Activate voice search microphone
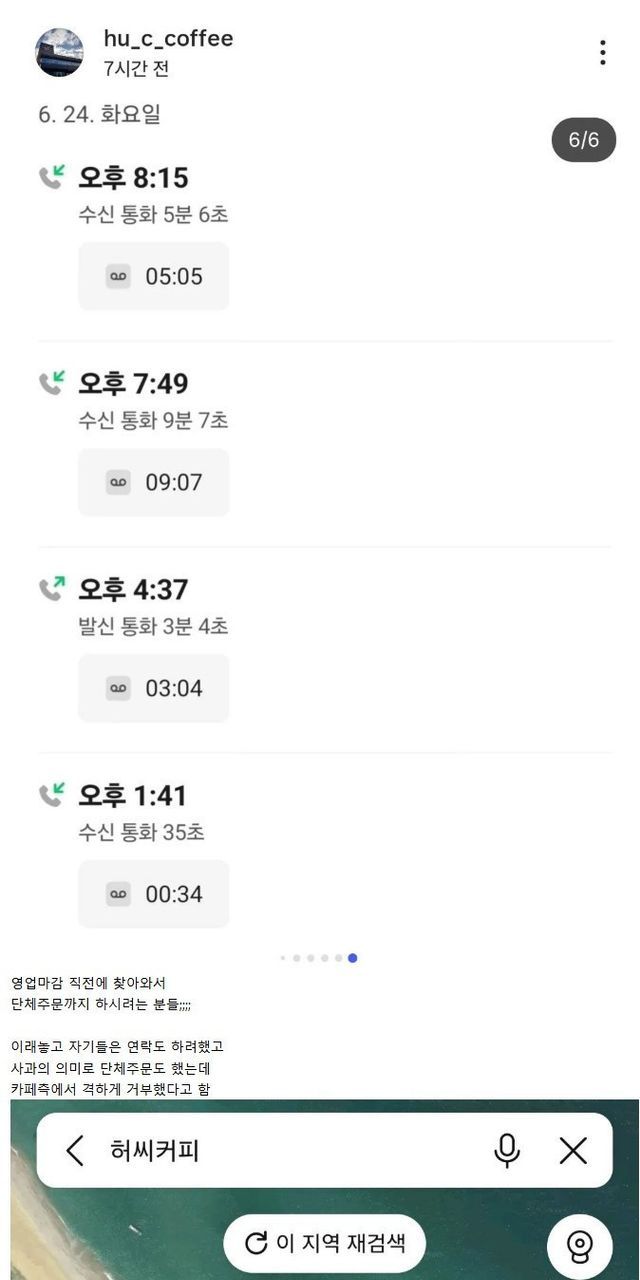The height and width of the screenshot is (1280, 640). click(507, 1151)
